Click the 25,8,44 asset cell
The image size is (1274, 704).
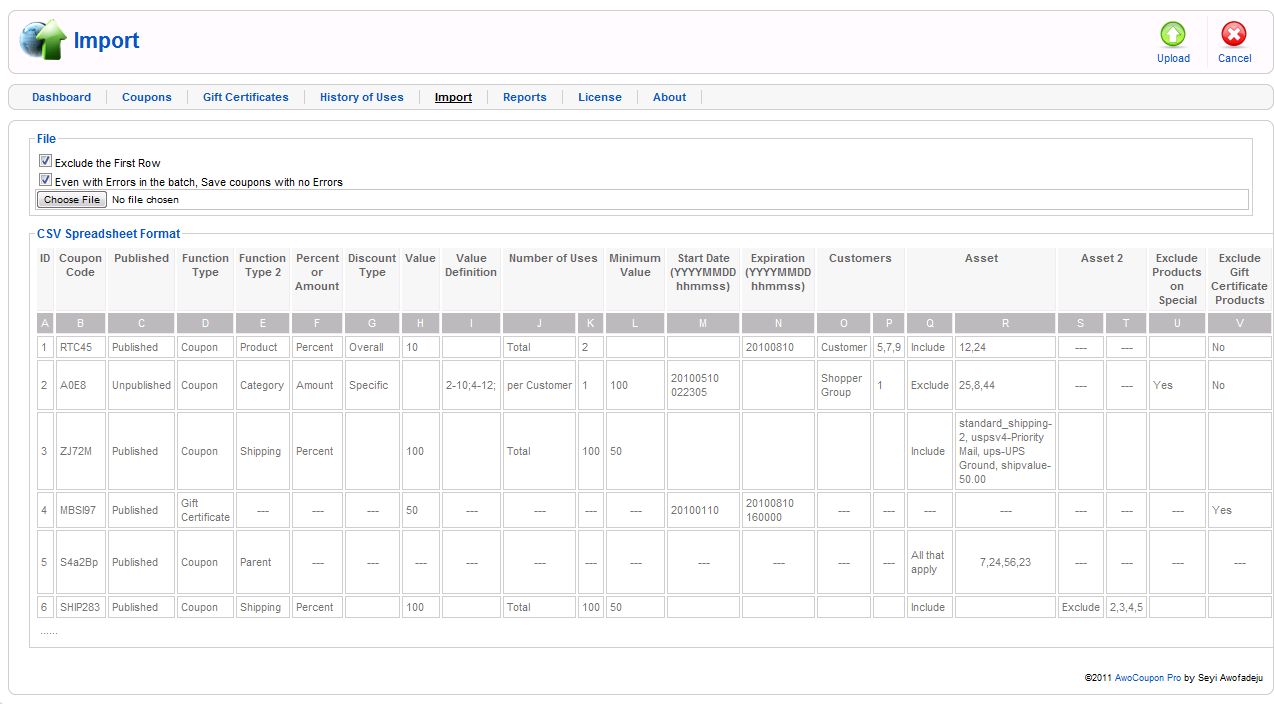coord(1005,385)
